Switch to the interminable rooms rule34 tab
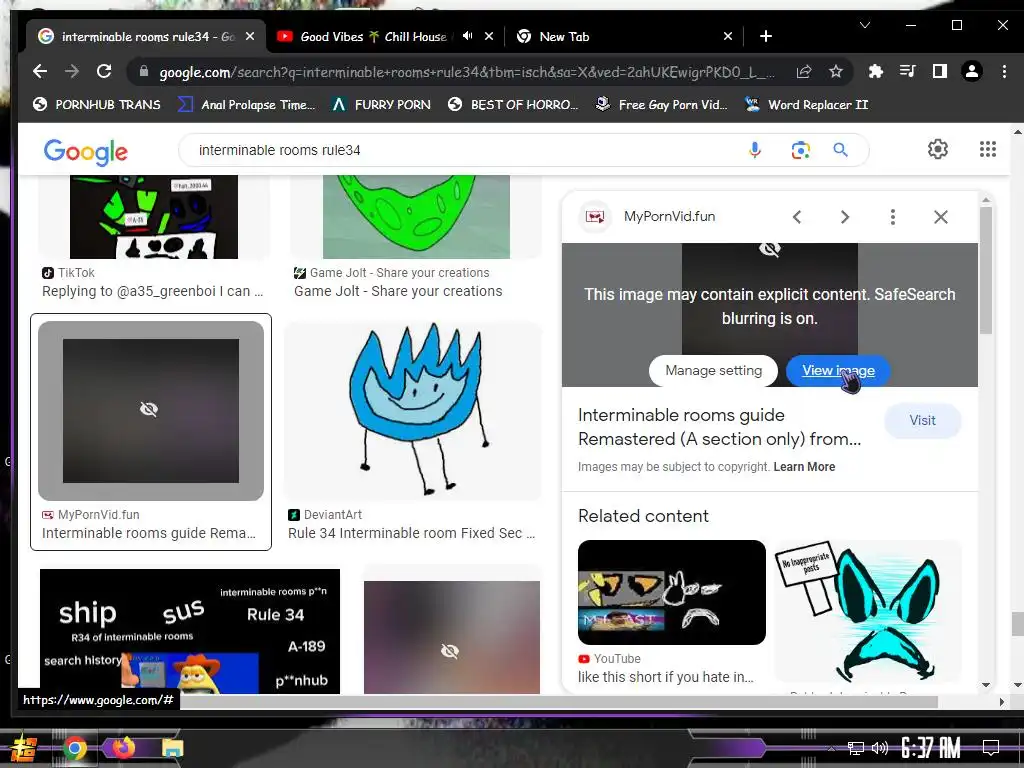 tap(146, 37)
